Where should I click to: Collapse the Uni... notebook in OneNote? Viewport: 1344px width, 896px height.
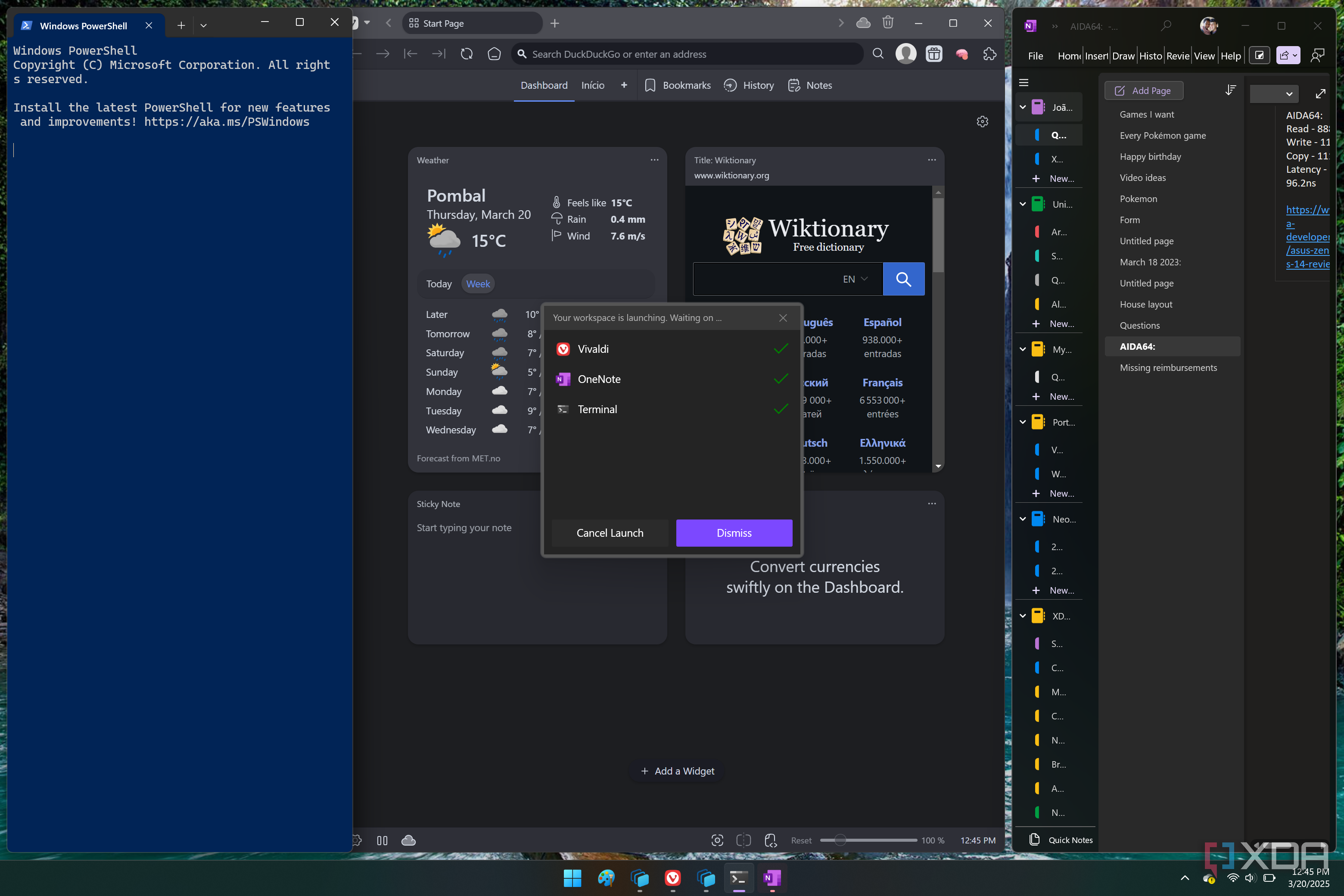(1023, 204)
